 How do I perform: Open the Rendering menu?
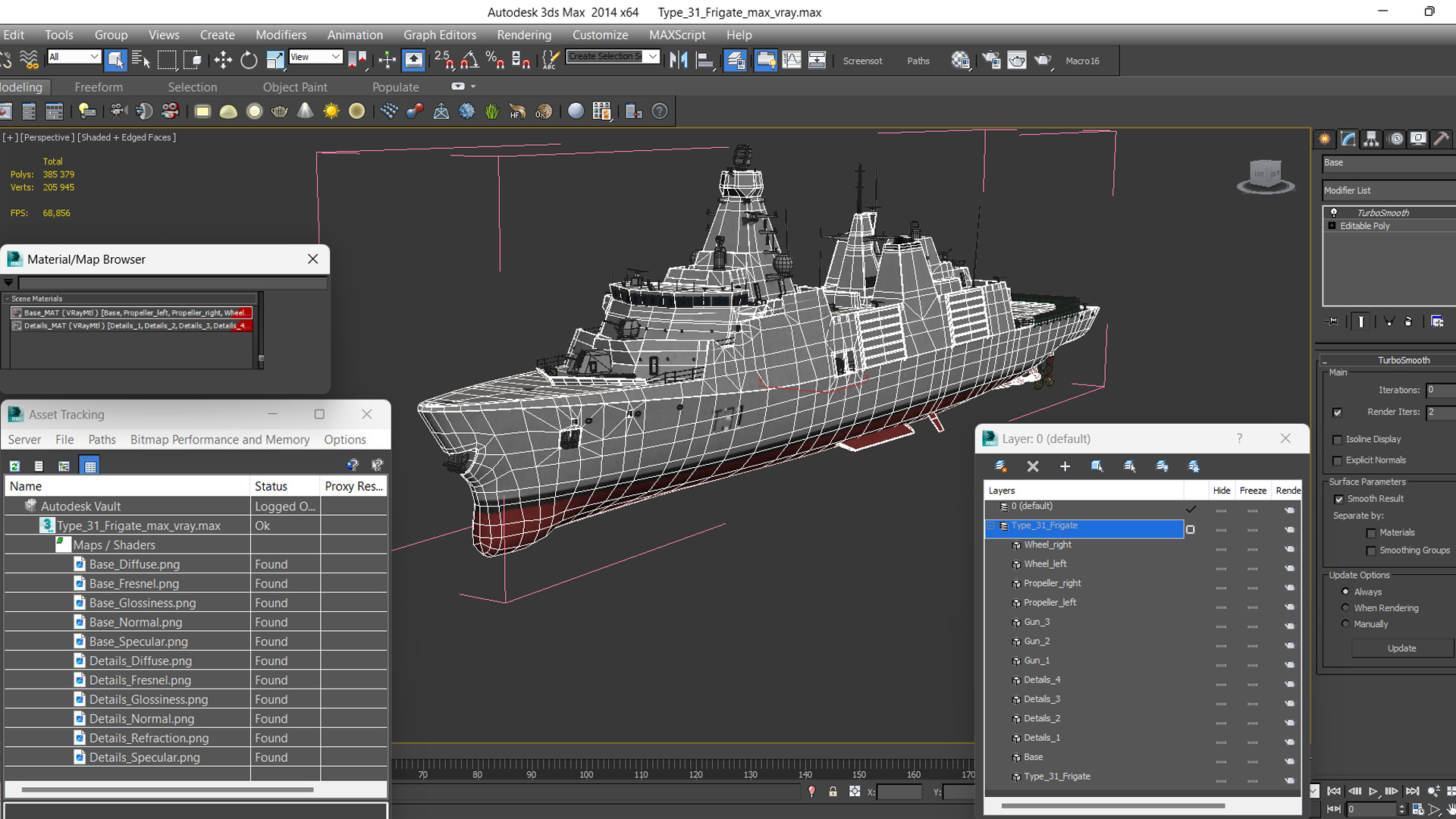(x=524, y=35)
